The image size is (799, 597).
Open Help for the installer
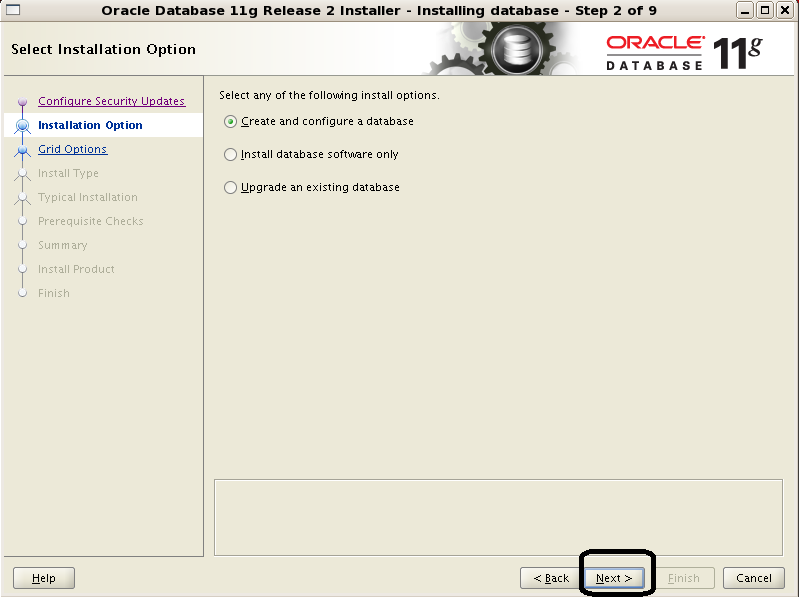pyautogui.click(x=44, y=578)
